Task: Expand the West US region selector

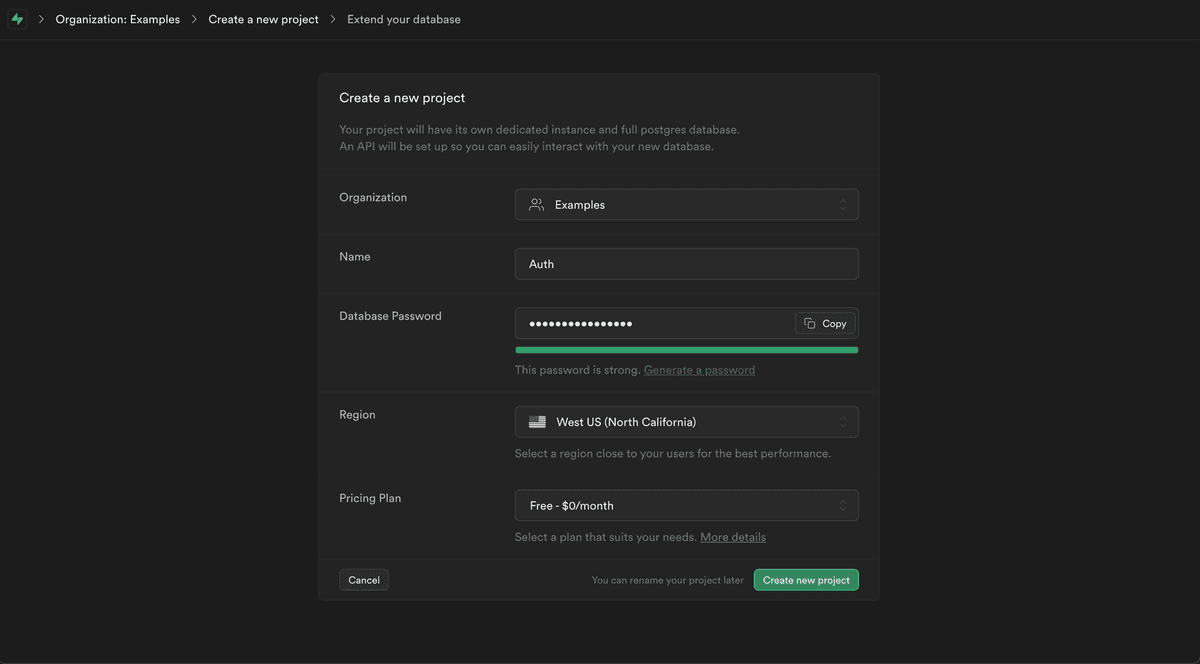Action: (x=686, y=422)
